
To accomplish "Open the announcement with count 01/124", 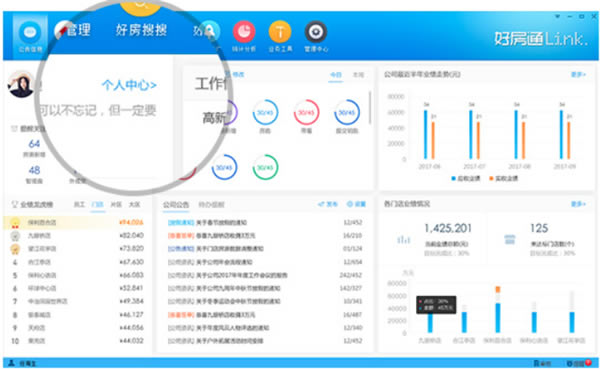I will pos(265,249).
